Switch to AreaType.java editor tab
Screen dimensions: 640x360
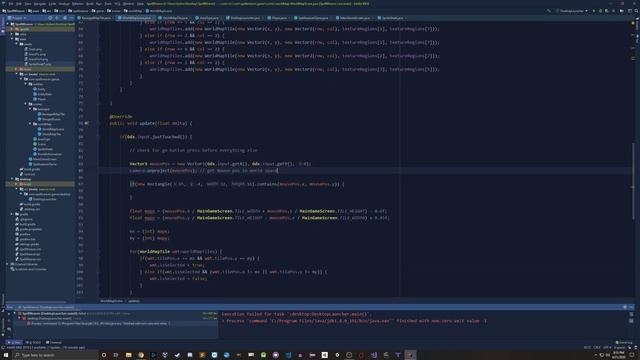(209, 18)
